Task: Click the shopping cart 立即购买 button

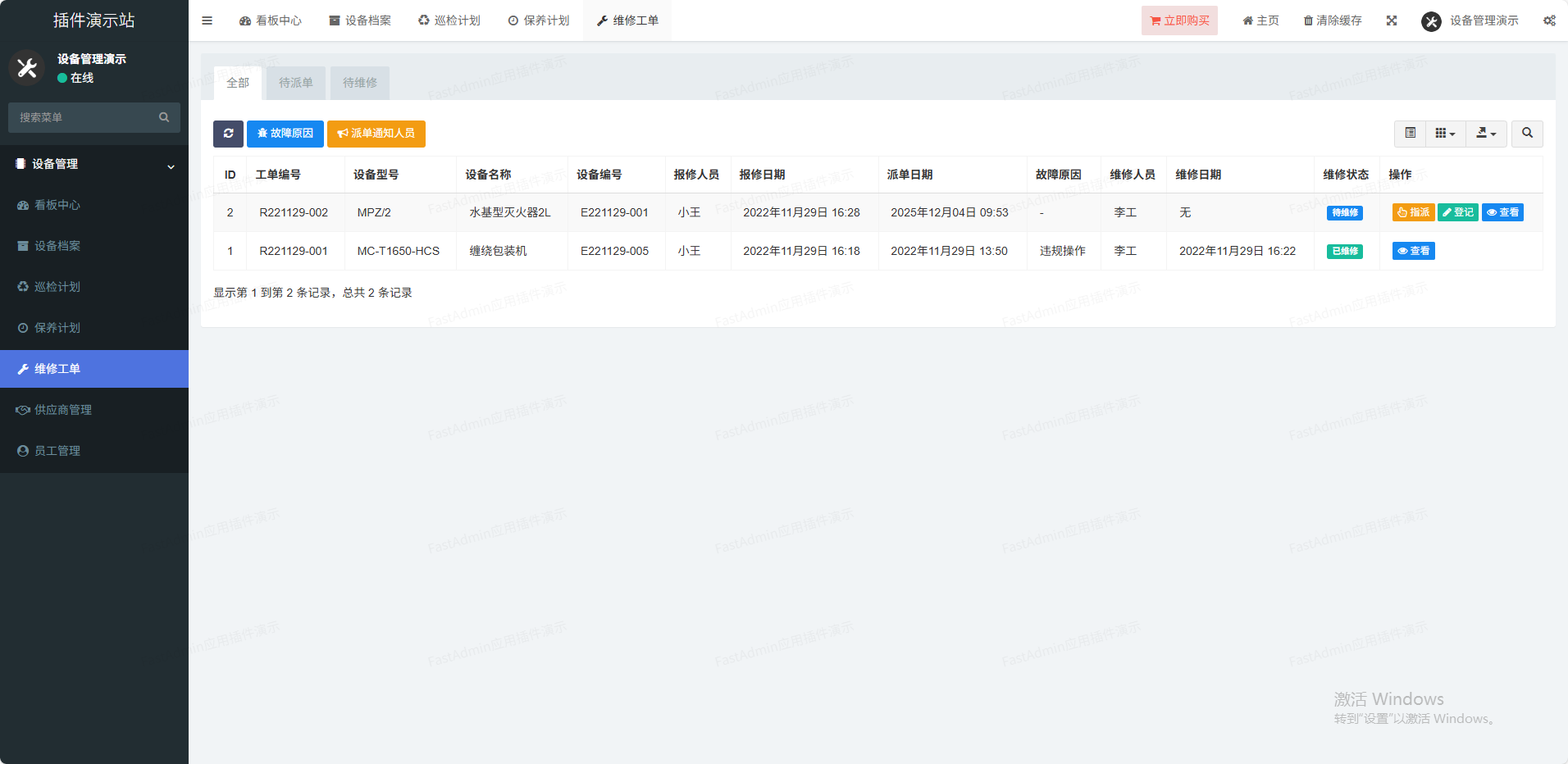Action: pyautogui.click(x=1179, y=20)
